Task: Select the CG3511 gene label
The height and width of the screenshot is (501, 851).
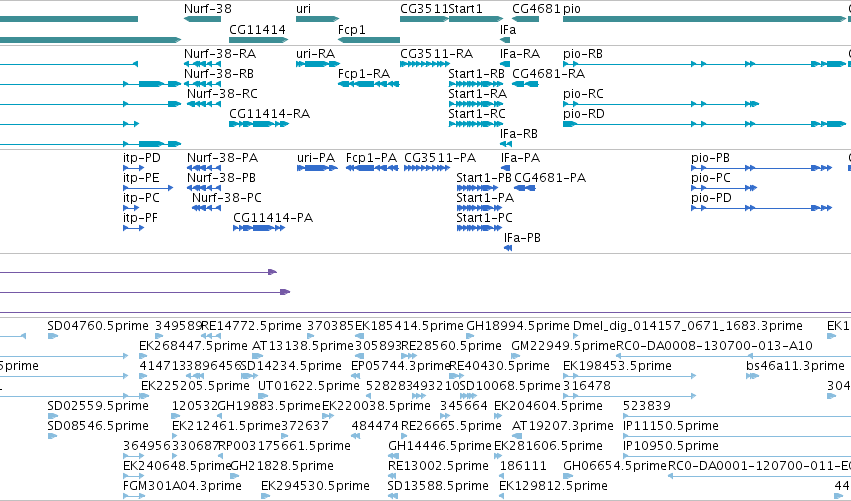Action: tap(424, 9)
